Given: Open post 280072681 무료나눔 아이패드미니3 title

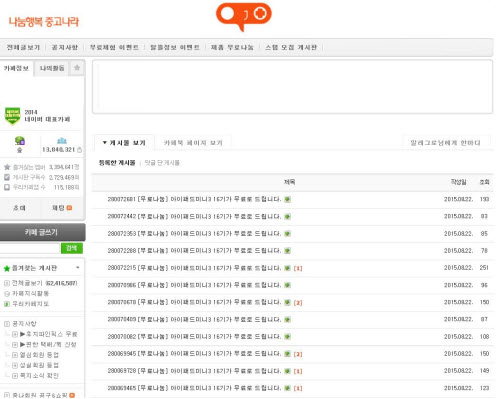Looking at the screenshot, I should tap(194, 199).
